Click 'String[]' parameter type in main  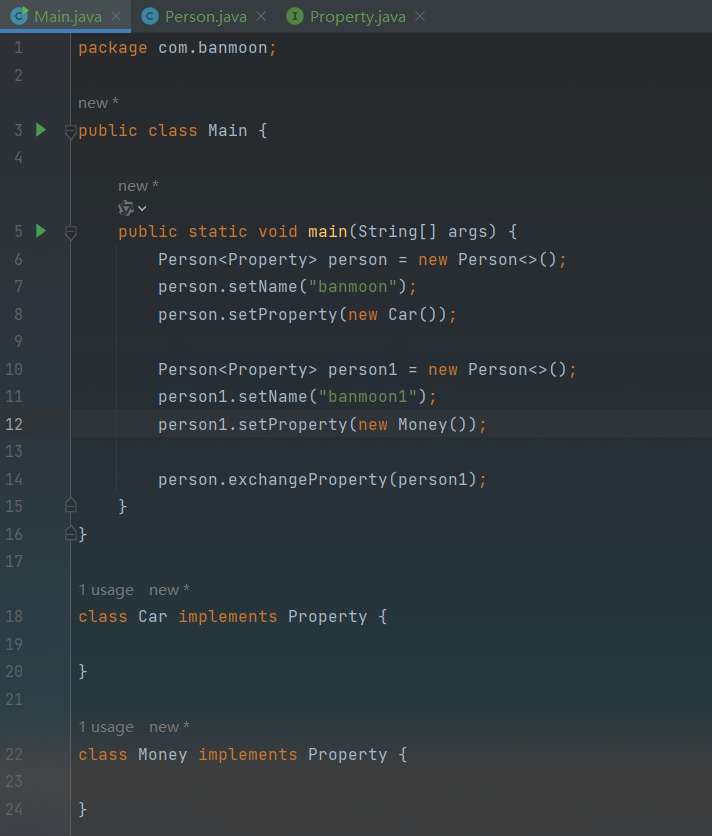(x=397, y=231)
